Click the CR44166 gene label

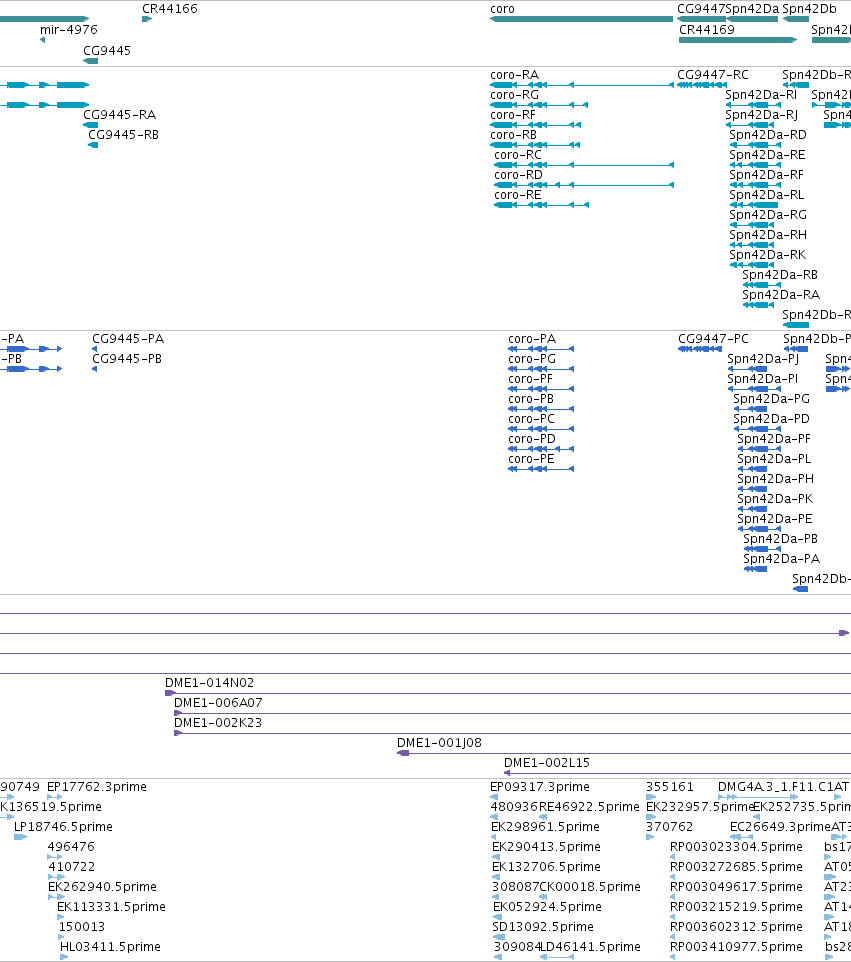pyautogui.click(x=169, y=9)
